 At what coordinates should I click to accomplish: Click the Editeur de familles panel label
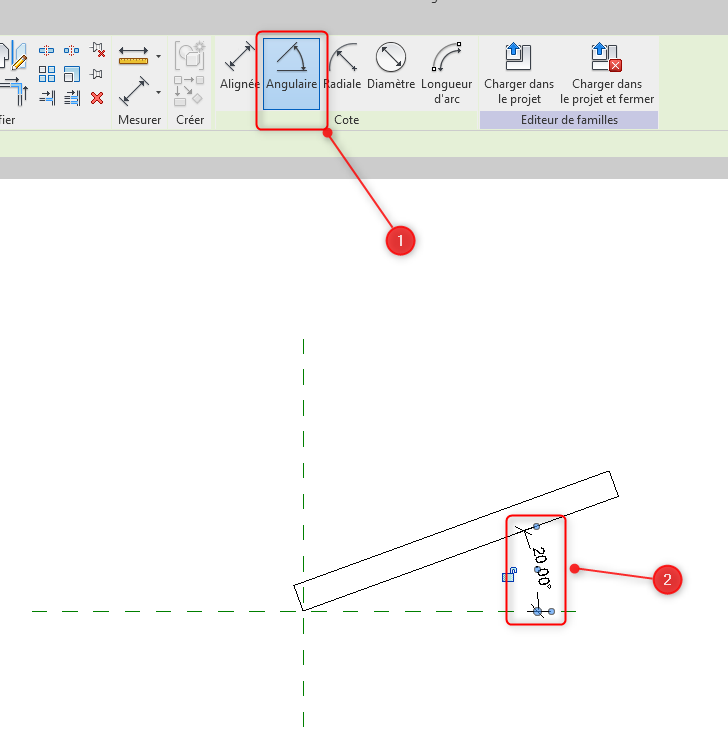click(569, 120)
